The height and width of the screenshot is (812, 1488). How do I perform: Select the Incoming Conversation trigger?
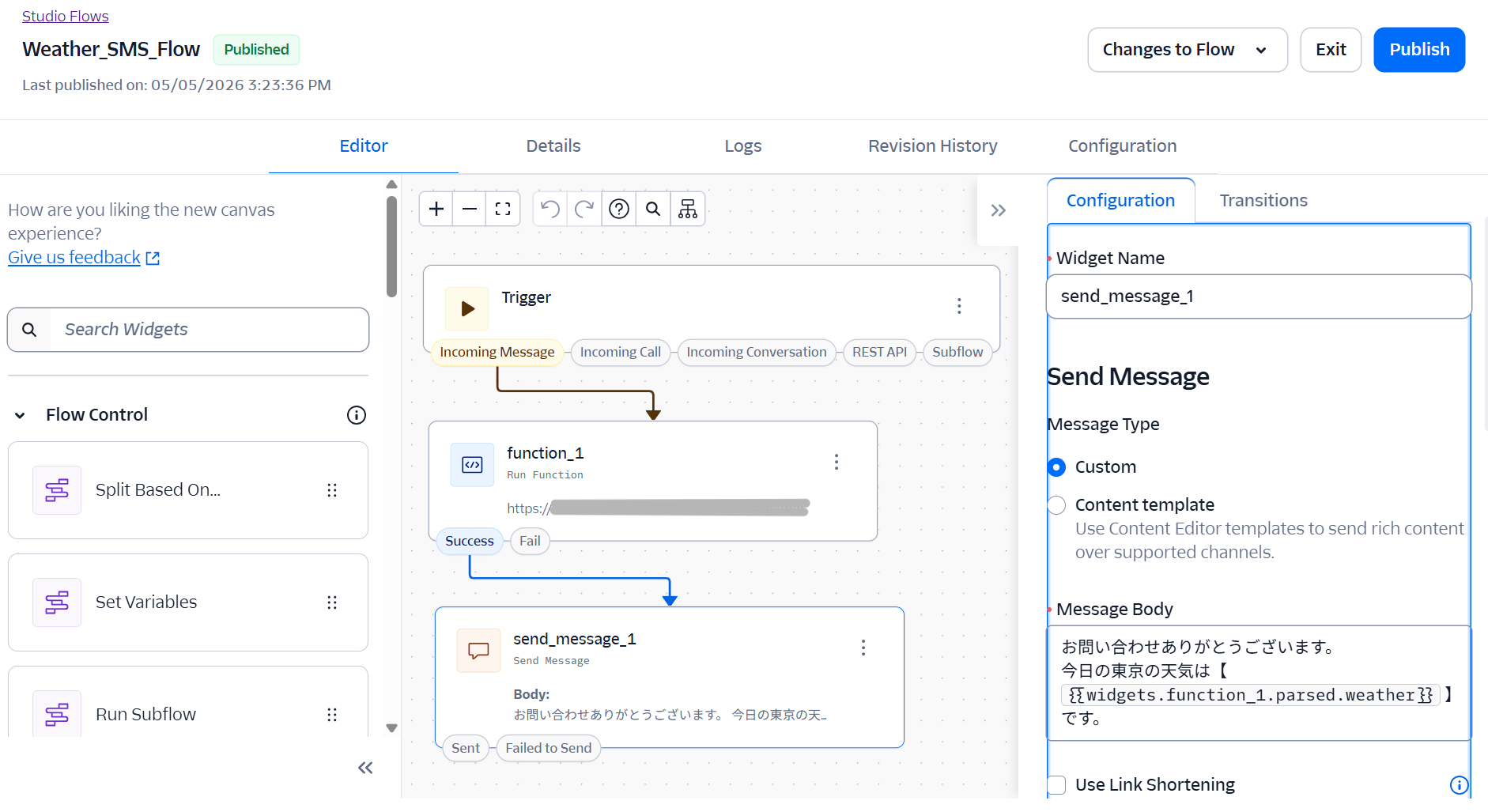[757, 352]
